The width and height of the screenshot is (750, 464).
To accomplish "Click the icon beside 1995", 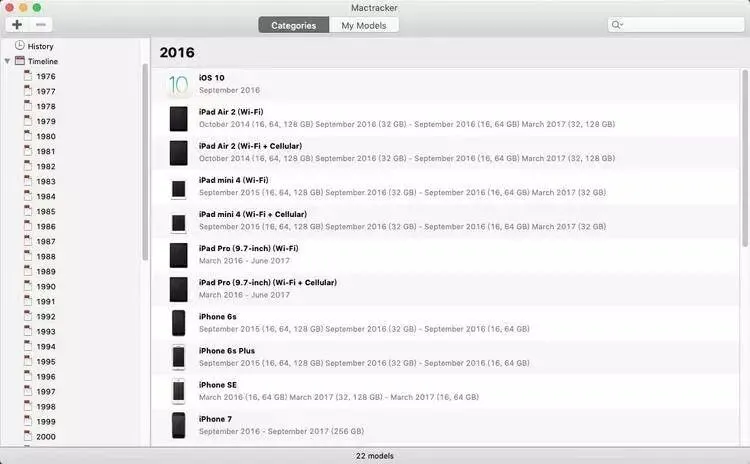I will (28, 361).
